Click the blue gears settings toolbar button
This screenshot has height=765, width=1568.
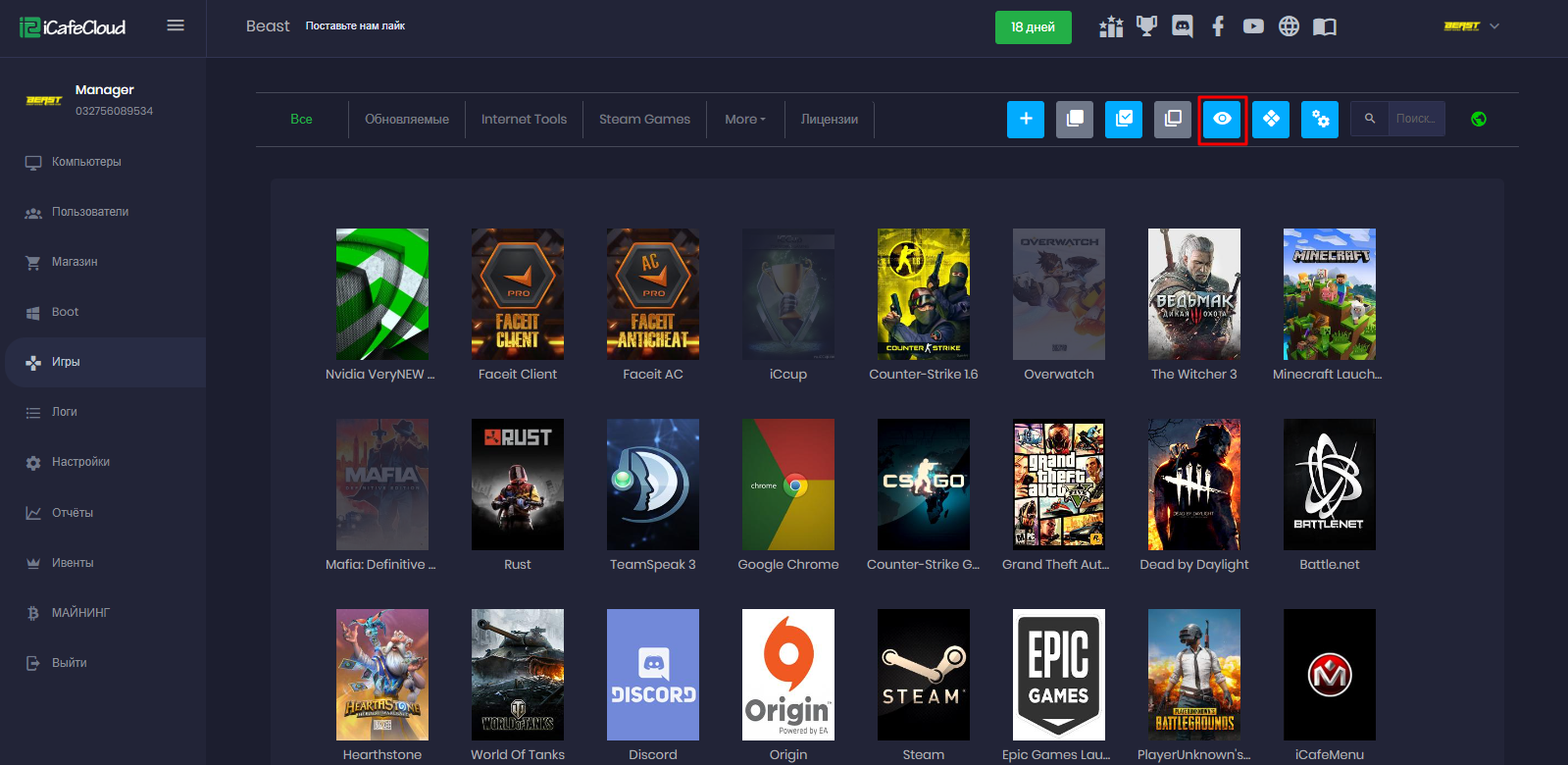1320,119
